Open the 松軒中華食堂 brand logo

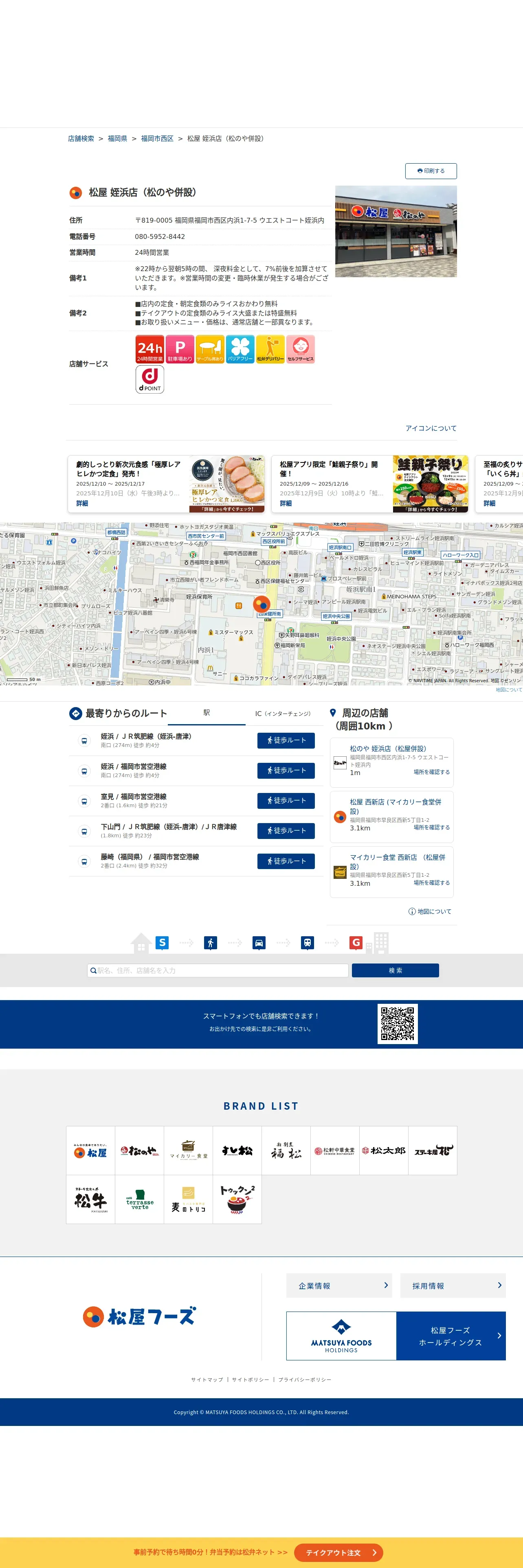click(335, 1150)
